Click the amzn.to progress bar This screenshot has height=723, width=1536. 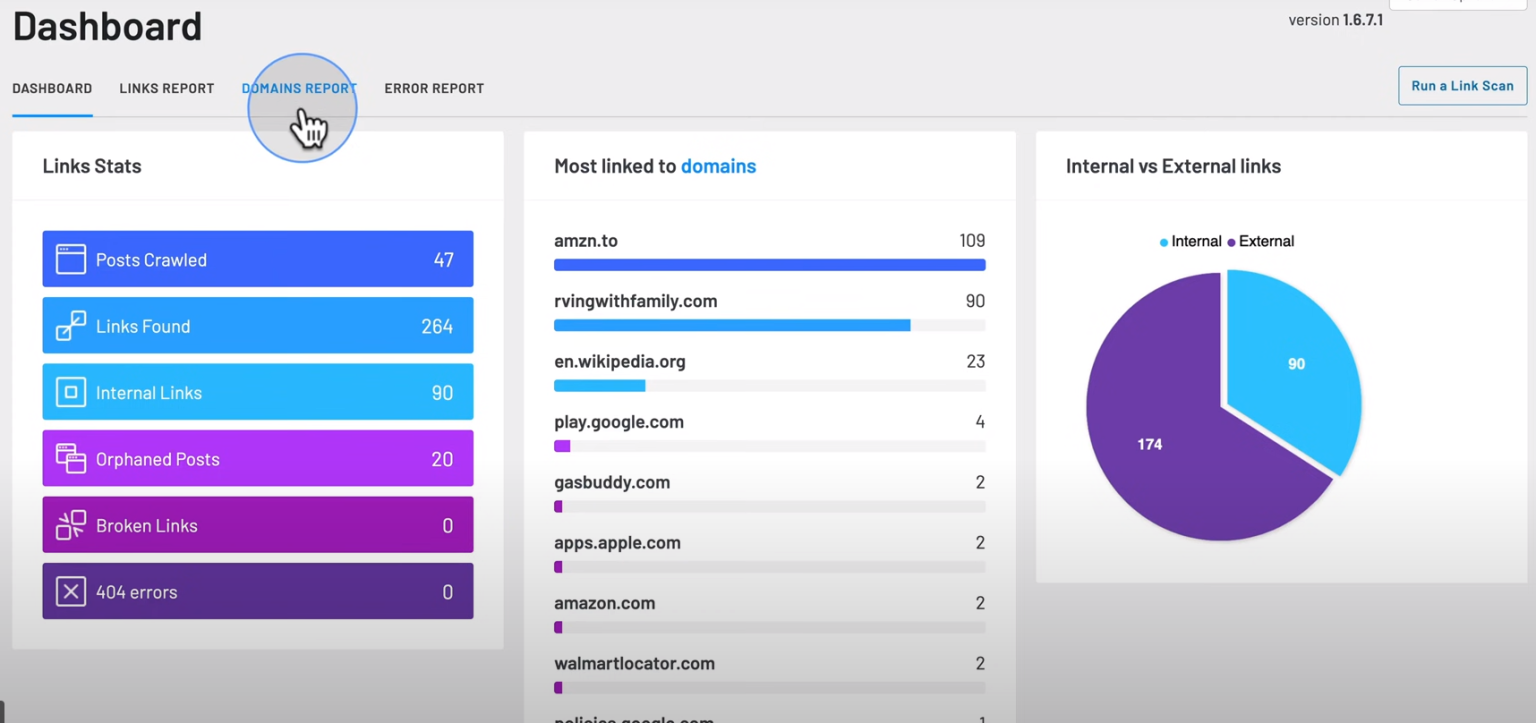coord(769,265)
